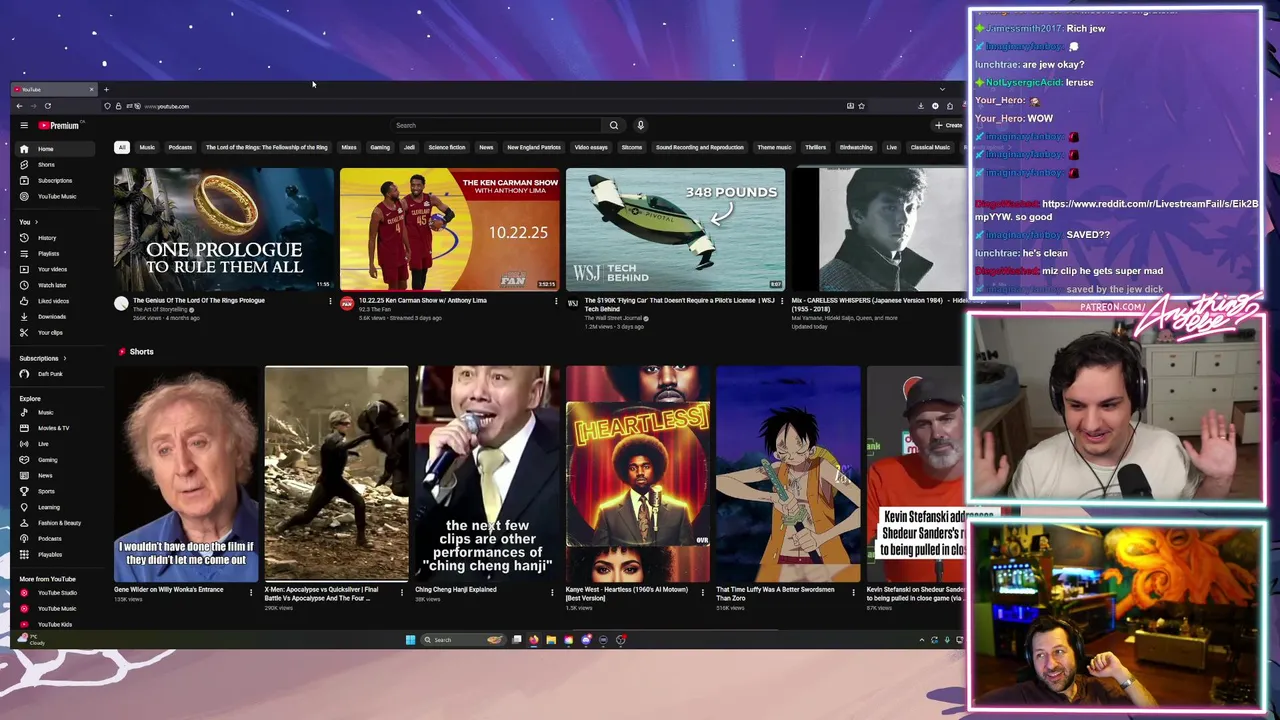Open the 348 Pounds flying car thumbnail
This screenshot has height=720, width=1280.
675,229
